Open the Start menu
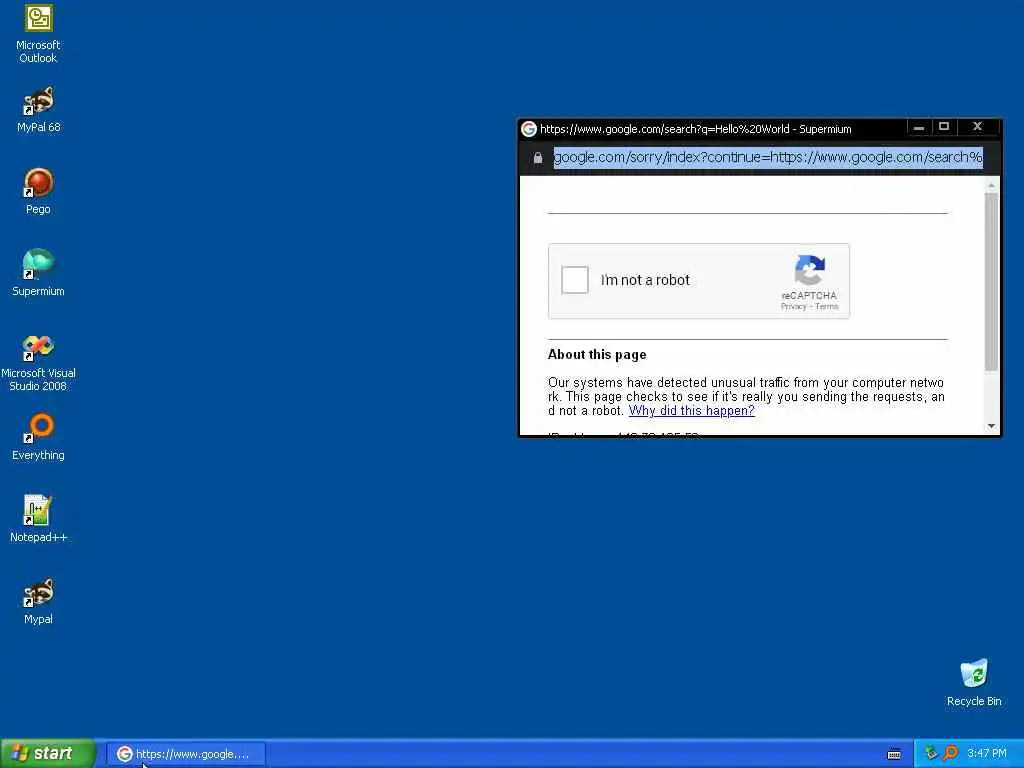Viewport: 1024px width, 768px height. click(48, 753)
